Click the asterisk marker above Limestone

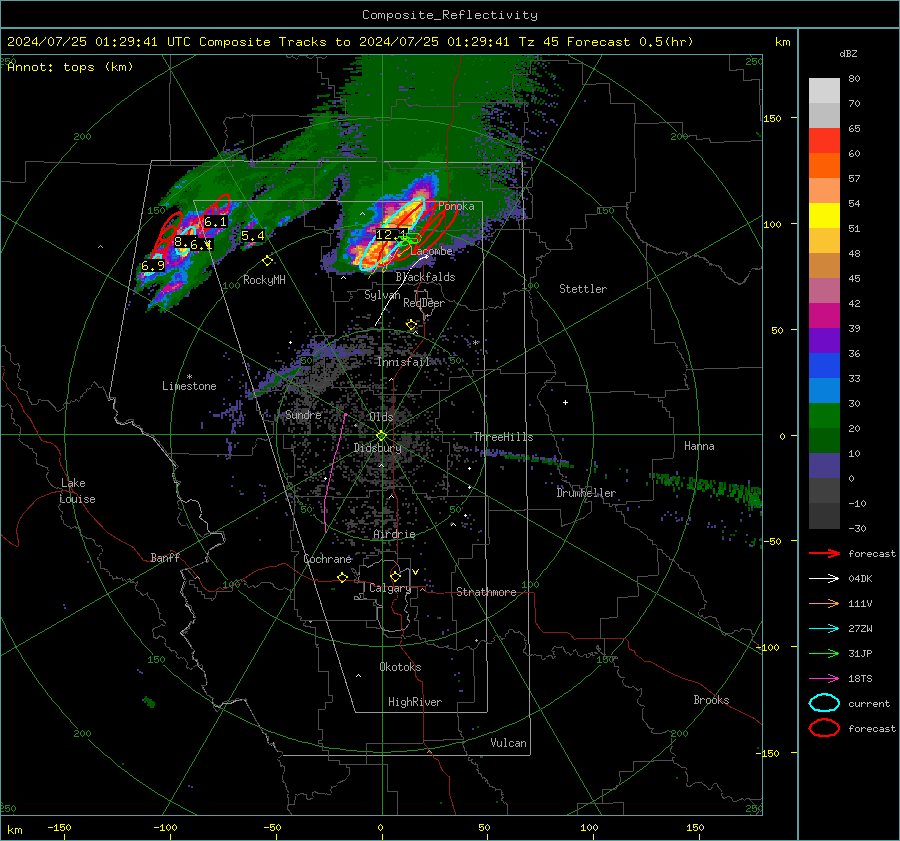[189, 377]
